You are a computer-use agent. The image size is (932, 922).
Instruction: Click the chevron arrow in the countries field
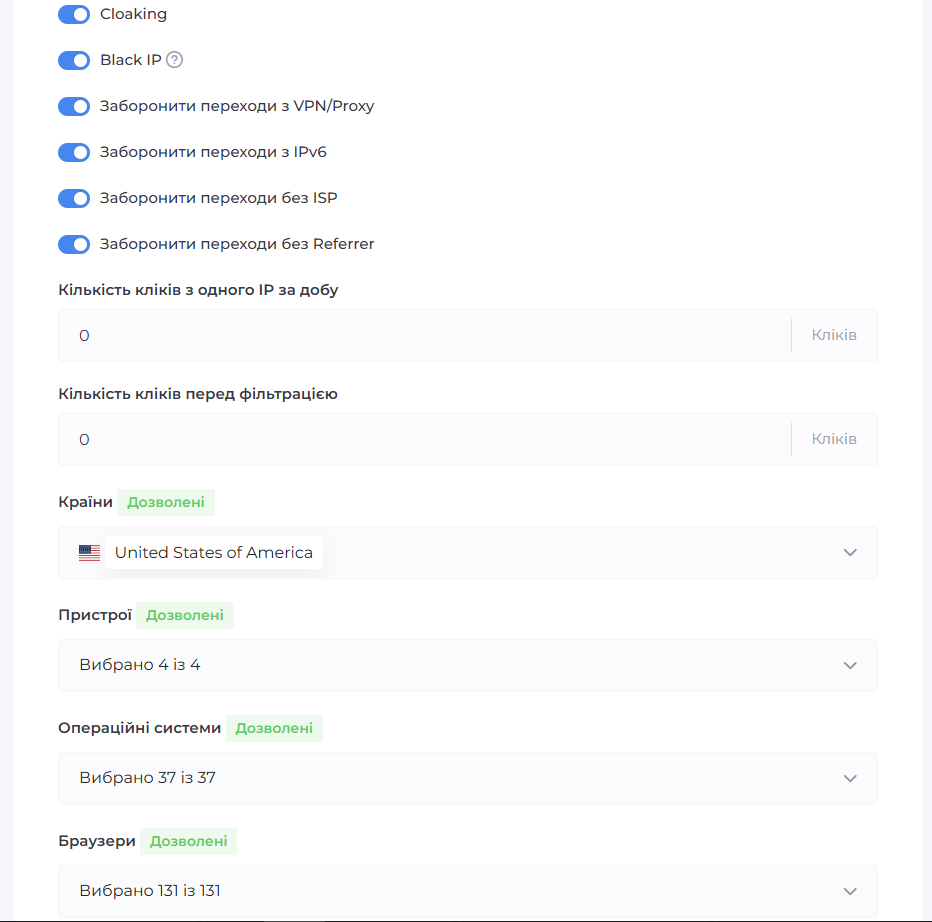coord(850,553)
